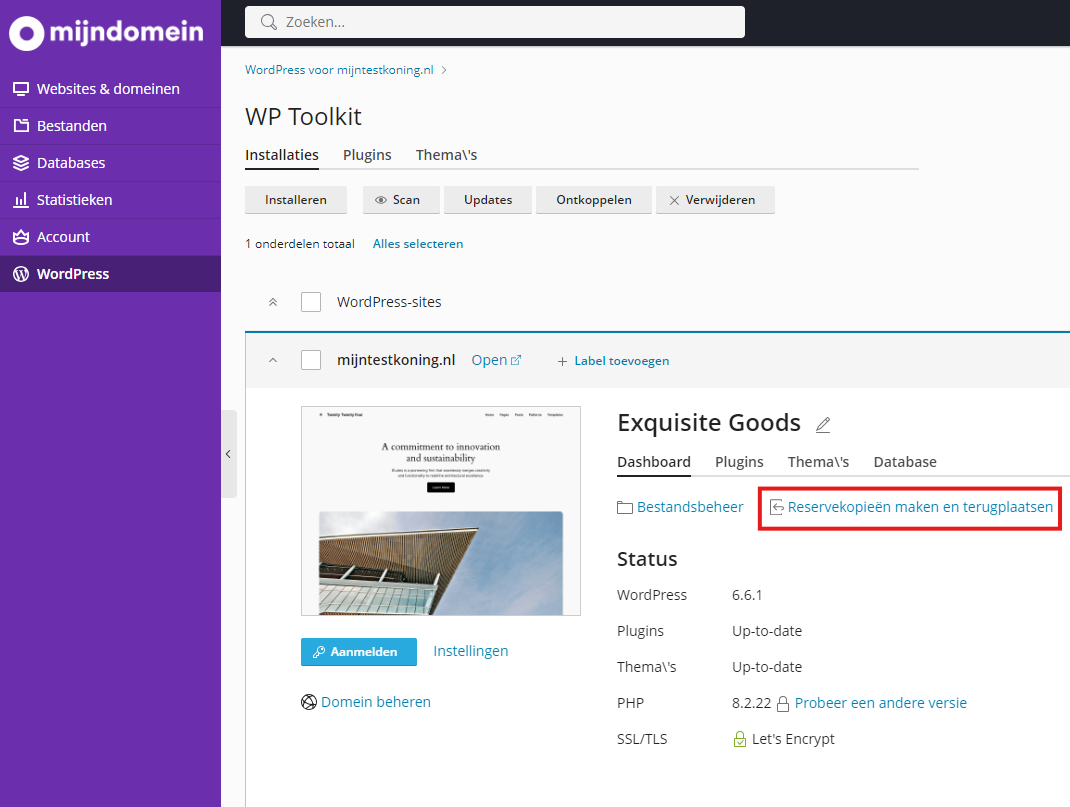Switch to the top Plugins tab
The image size is (1070, 807).
click(367, 155)
